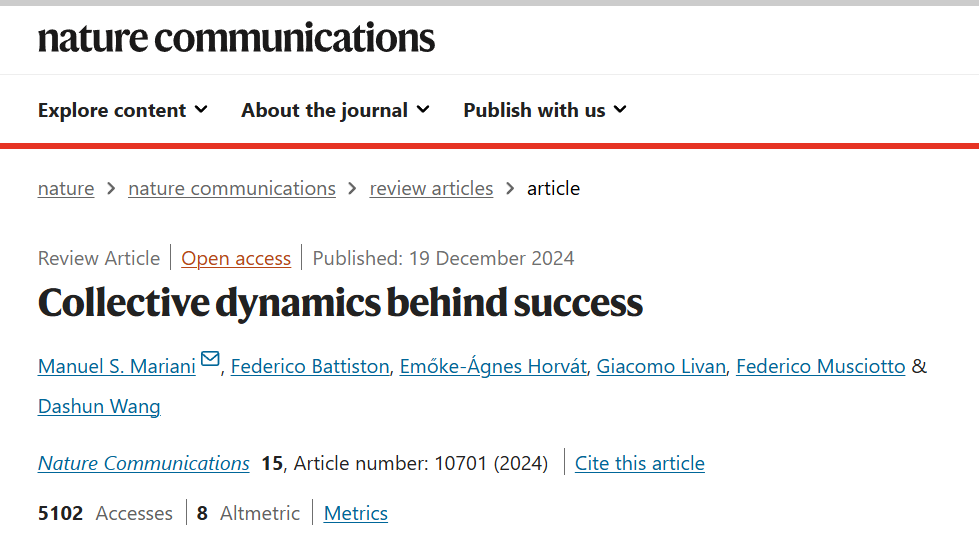This screenshot has width=979, height=551.
Task: Go to the nature breadcrumb link
Action: [66, 188]
